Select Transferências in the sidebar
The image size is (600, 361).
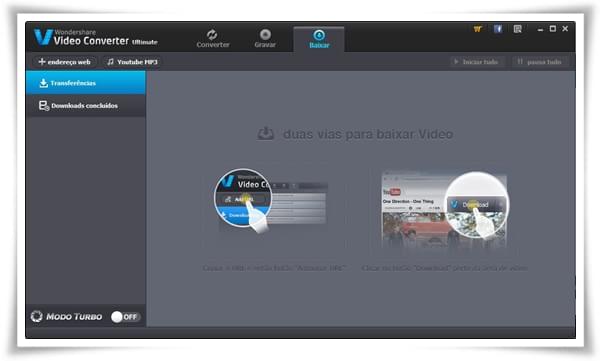pos(86,83)
